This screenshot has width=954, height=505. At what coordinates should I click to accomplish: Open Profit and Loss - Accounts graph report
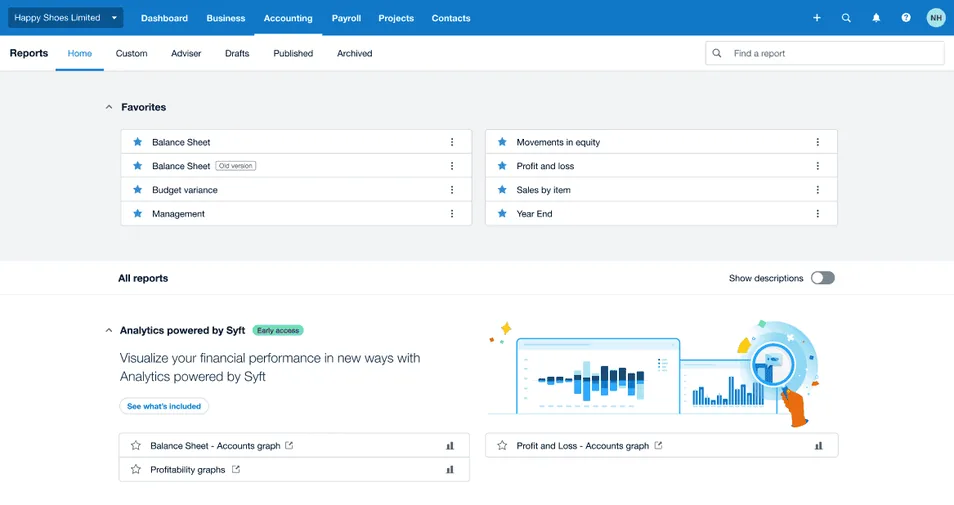(582, 445)
